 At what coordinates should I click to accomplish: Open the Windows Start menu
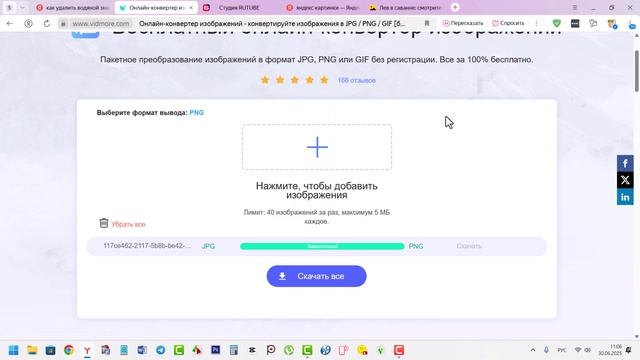point(13,350)
